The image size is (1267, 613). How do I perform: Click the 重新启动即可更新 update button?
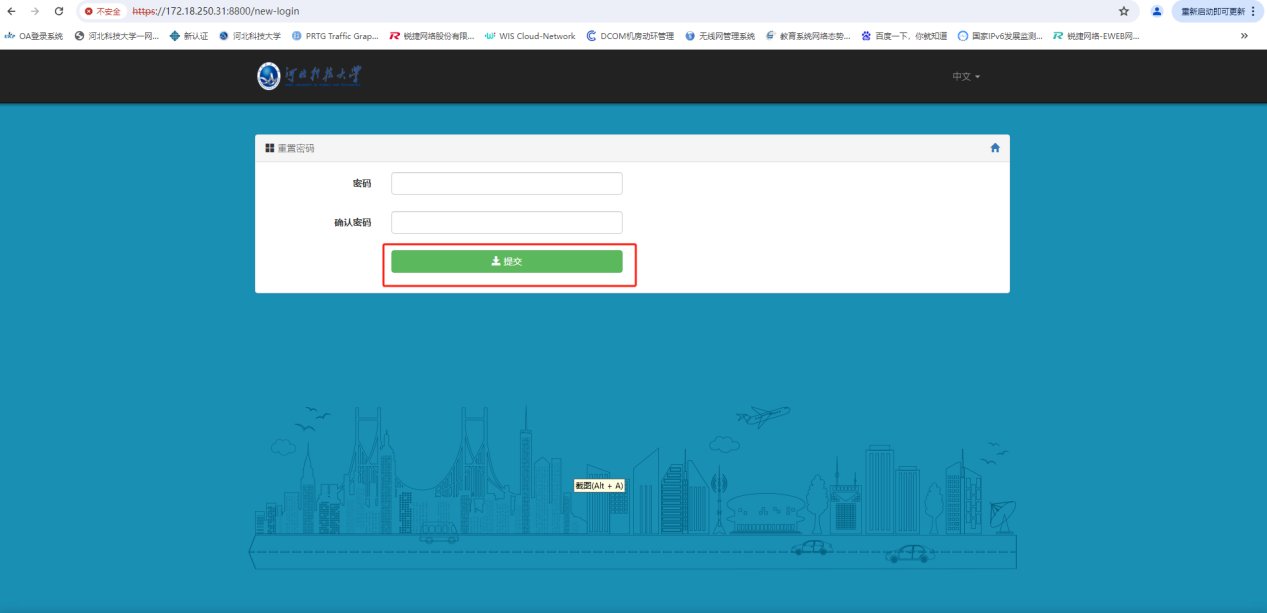tap(1217, 11)
